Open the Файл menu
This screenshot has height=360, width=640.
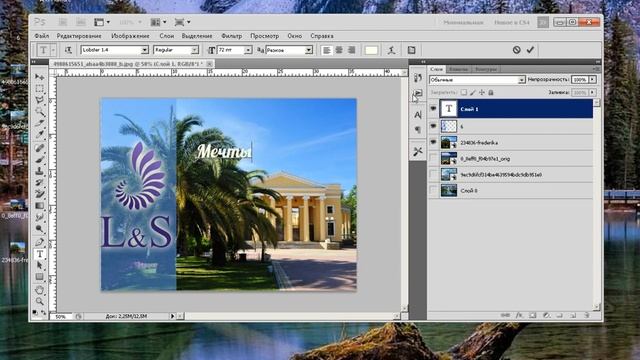click(x=42, y=36)
